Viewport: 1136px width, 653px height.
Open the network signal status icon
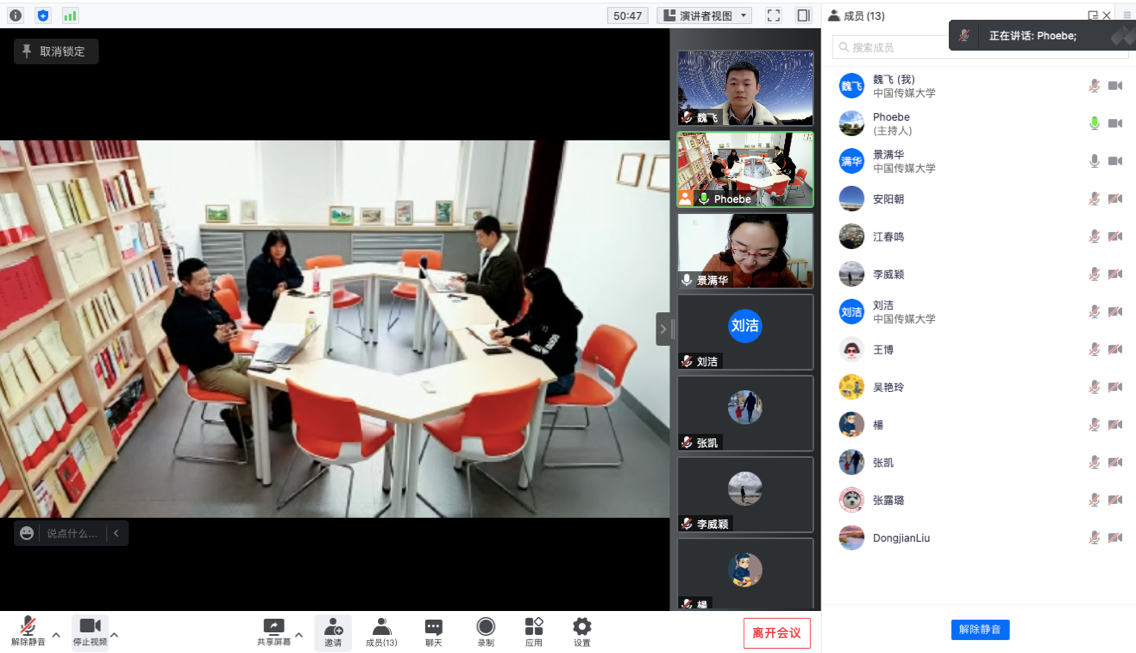point(70,16)
